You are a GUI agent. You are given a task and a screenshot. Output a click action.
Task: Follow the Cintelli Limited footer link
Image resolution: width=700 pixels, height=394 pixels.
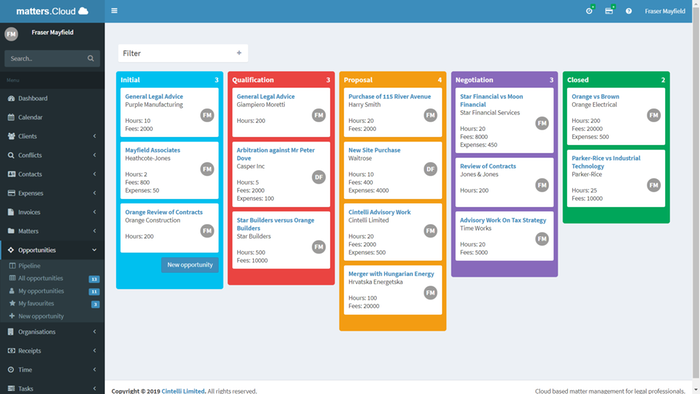(183, 391)
